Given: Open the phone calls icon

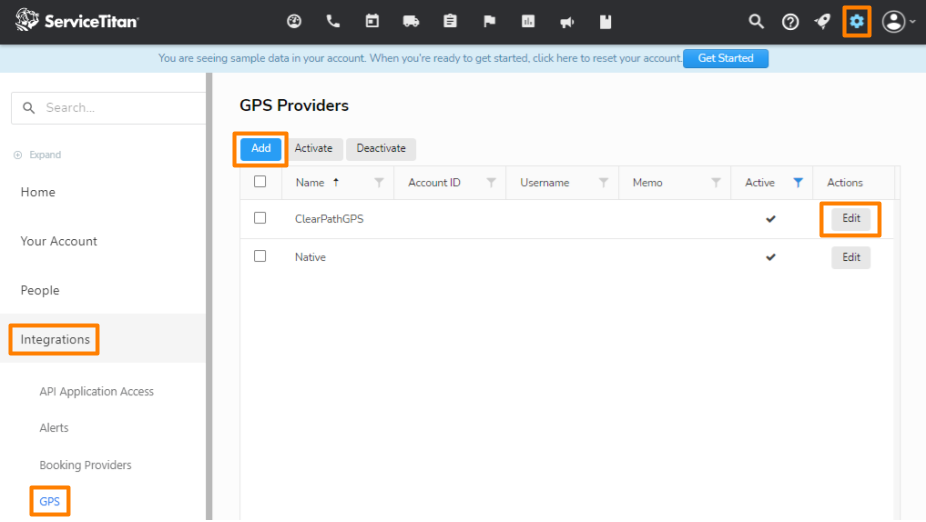Looking at the screenshot, I should point(333,22).
